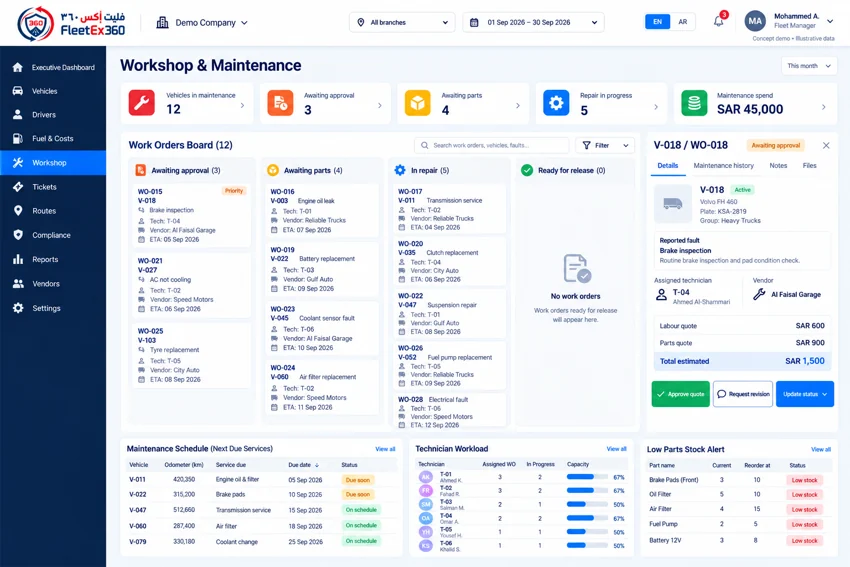Click the blue Repair in progress gear icon
850x567 pixels.
pos(556,103)
